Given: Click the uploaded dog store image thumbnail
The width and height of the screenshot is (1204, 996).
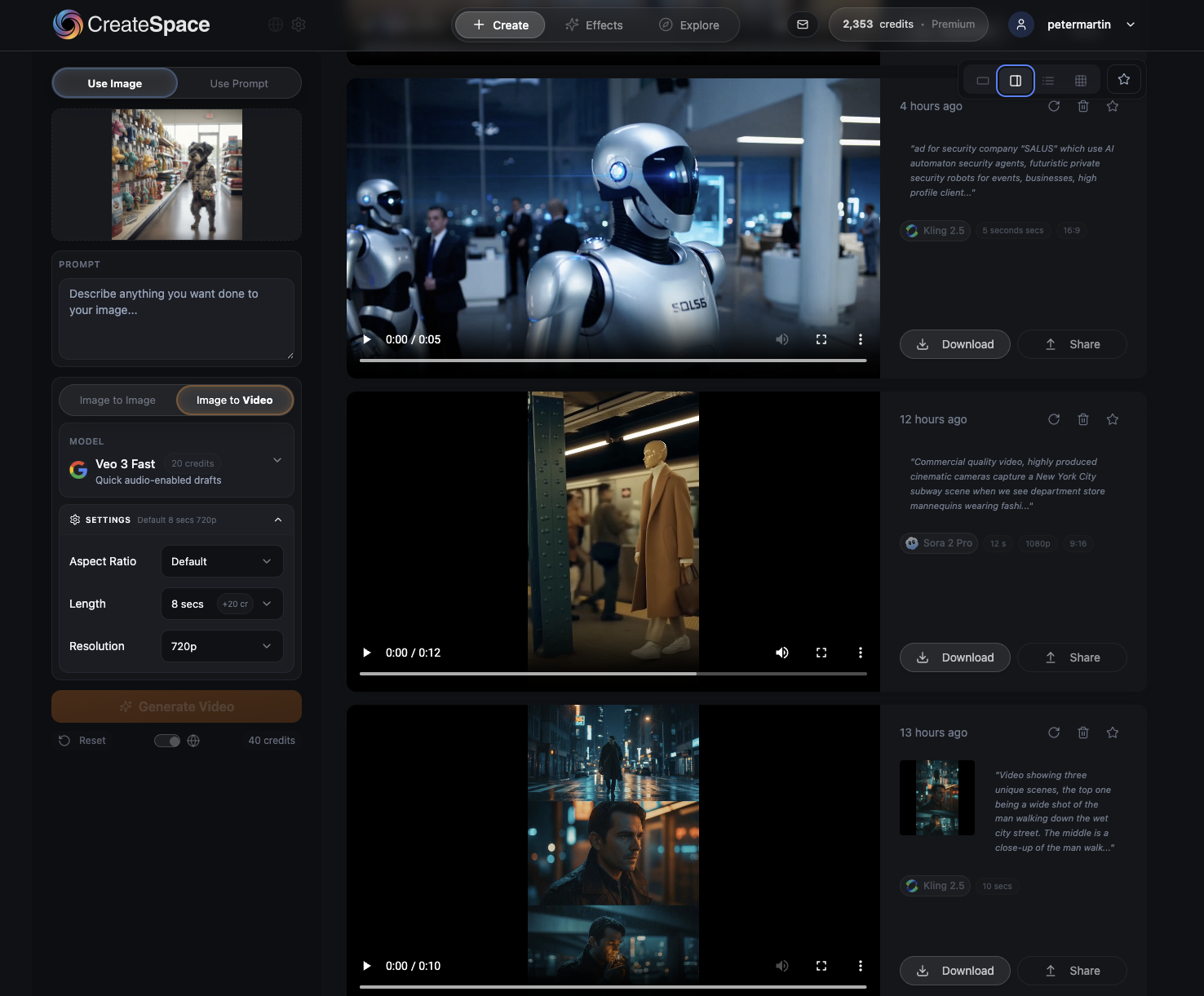Looking at the screenshot, I should (x=177, y=175).
